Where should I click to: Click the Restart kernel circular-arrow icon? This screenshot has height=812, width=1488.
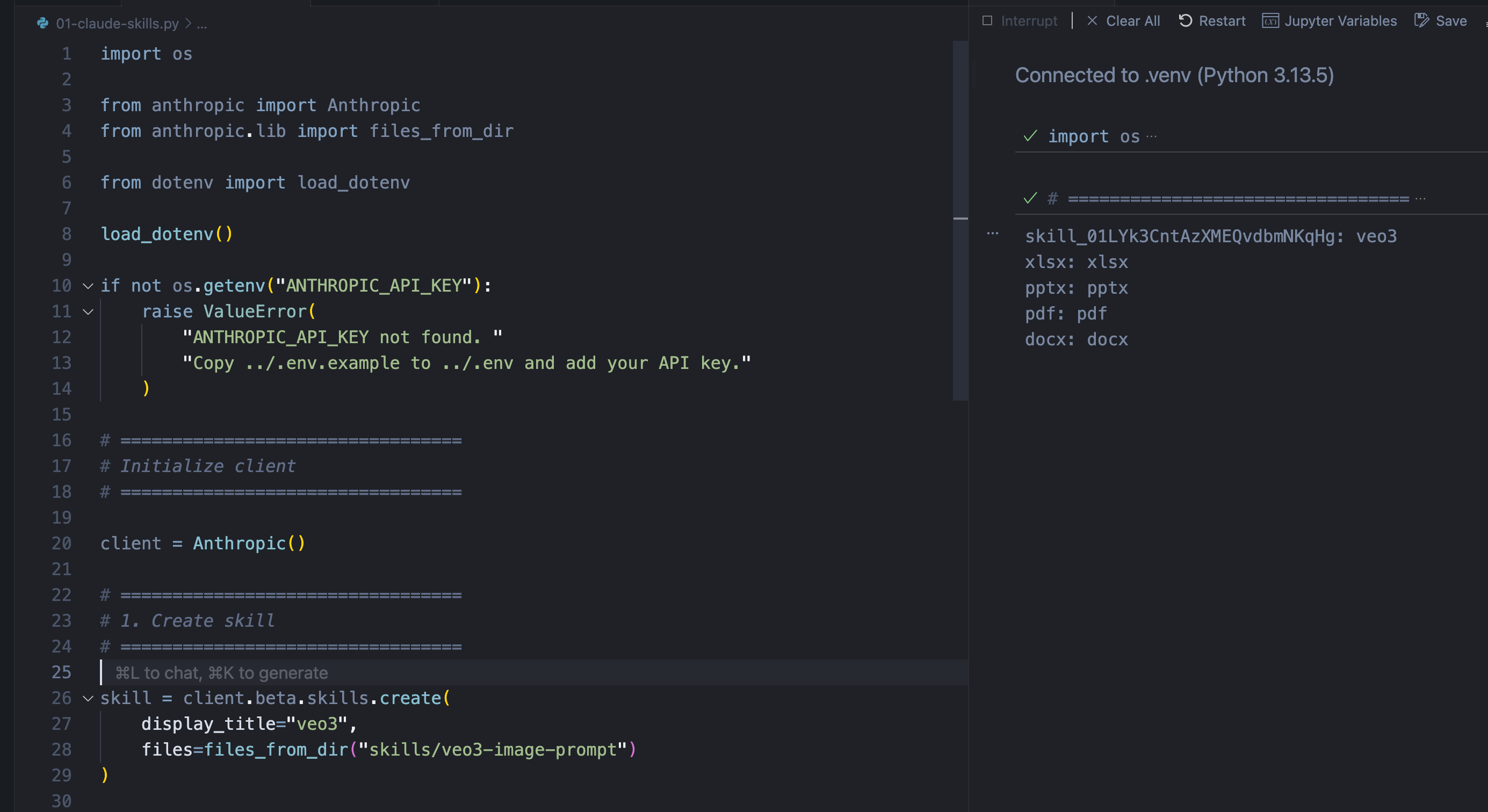1186,21
